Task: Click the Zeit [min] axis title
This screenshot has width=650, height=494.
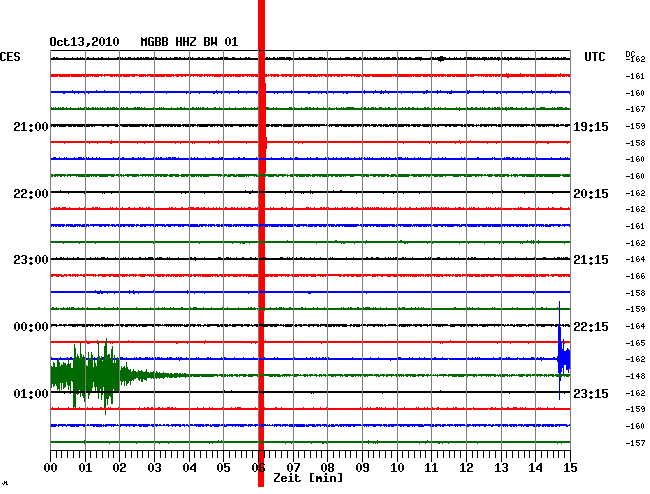Action: [x=308, y=478]
